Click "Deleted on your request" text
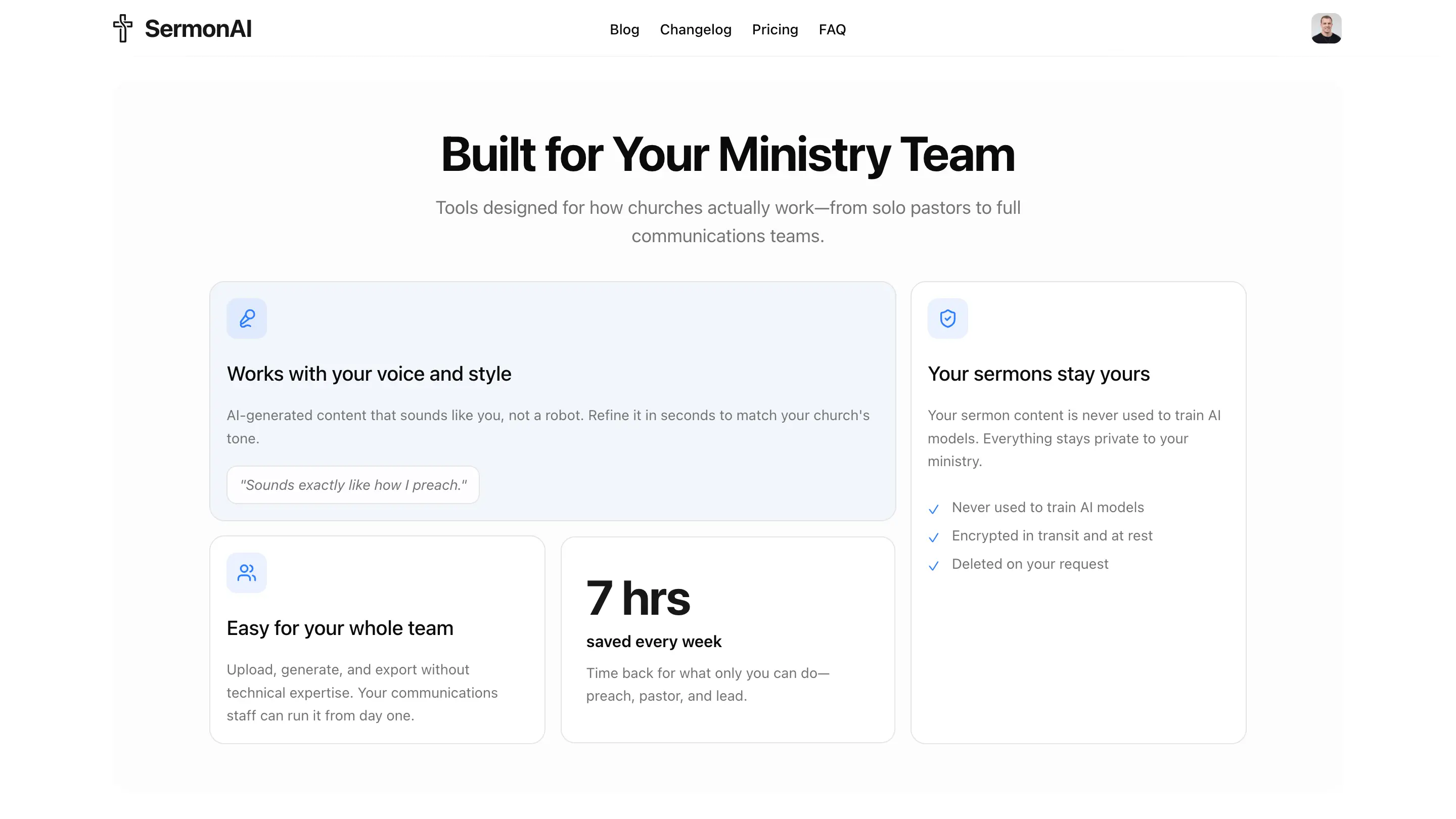Viewport: 1456px width, 819px height. click(x=1030, y=564)
